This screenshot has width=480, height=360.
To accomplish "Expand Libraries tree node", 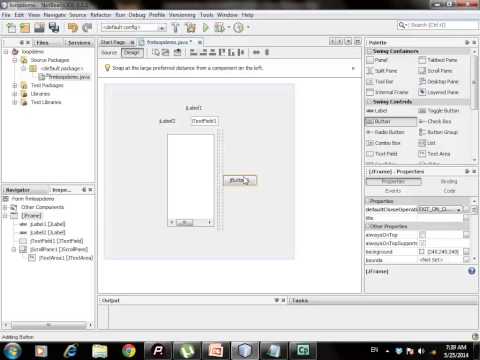I will pos(15,94).
